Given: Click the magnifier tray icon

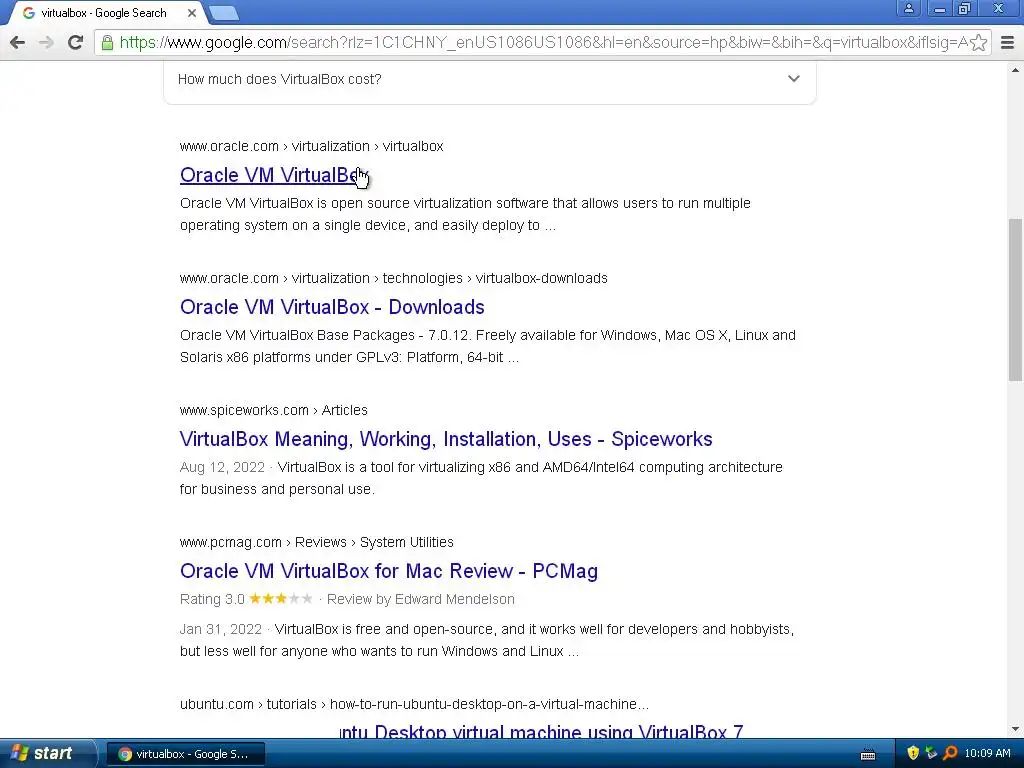Looking at the screenshot, I should 950,753.
